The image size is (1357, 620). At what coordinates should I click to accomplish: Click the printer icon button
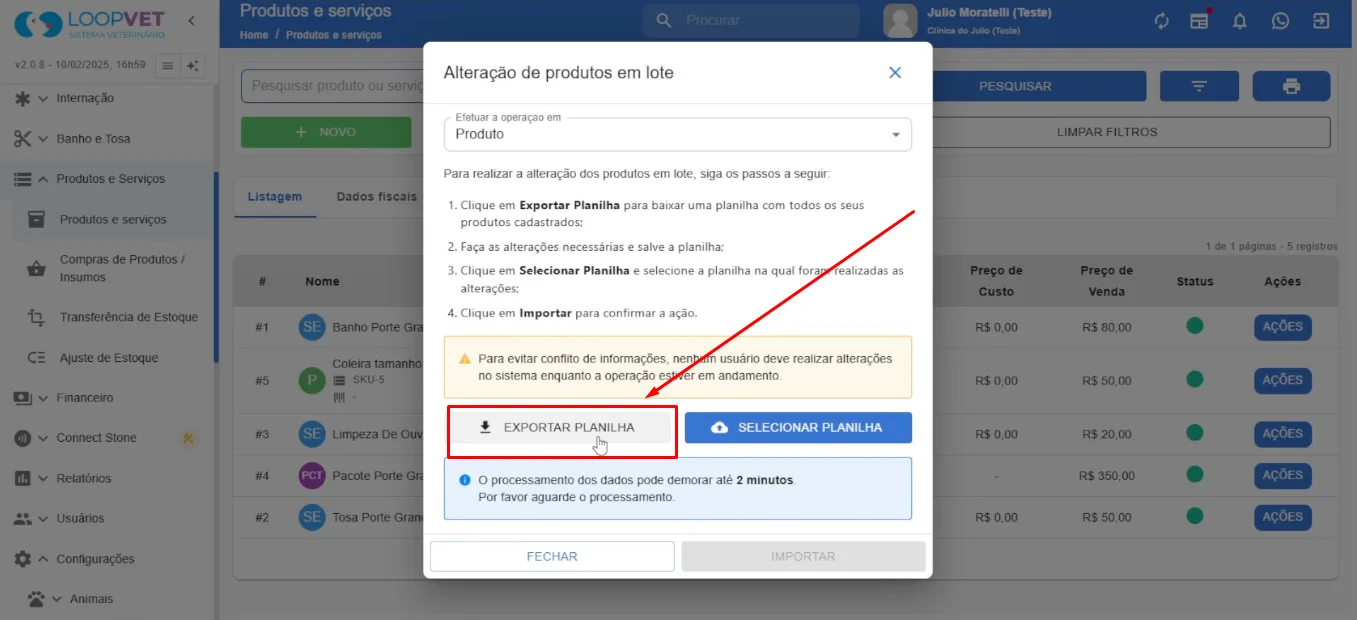pos(1291,86)
